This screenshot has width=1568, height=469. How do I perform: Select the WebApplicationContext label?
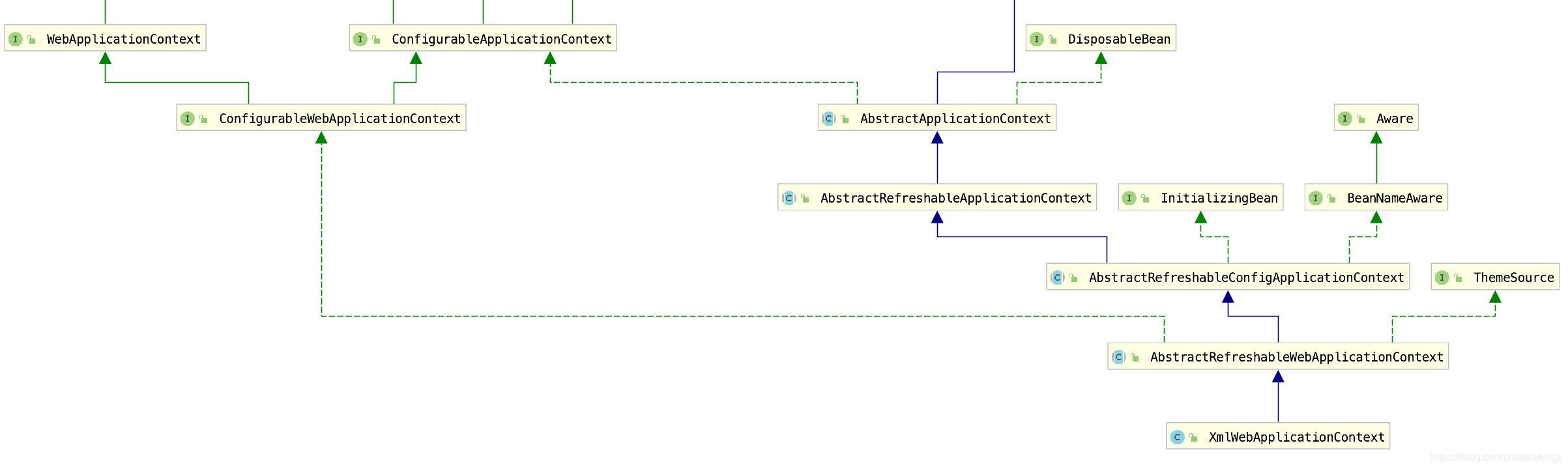click(124, 39)
